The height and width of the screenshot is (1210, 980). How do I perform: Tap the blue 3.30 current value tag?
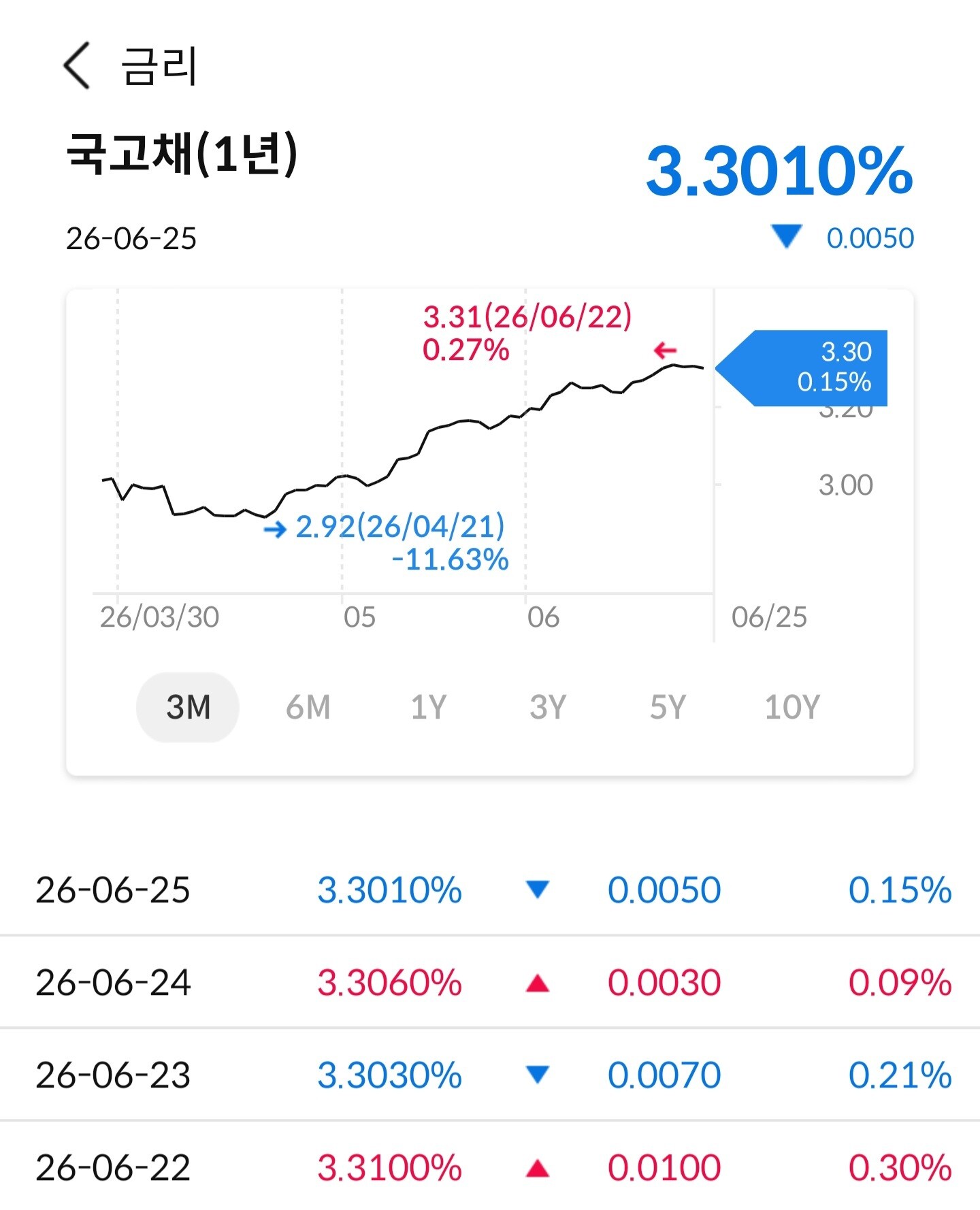click(x=802, y=368)
